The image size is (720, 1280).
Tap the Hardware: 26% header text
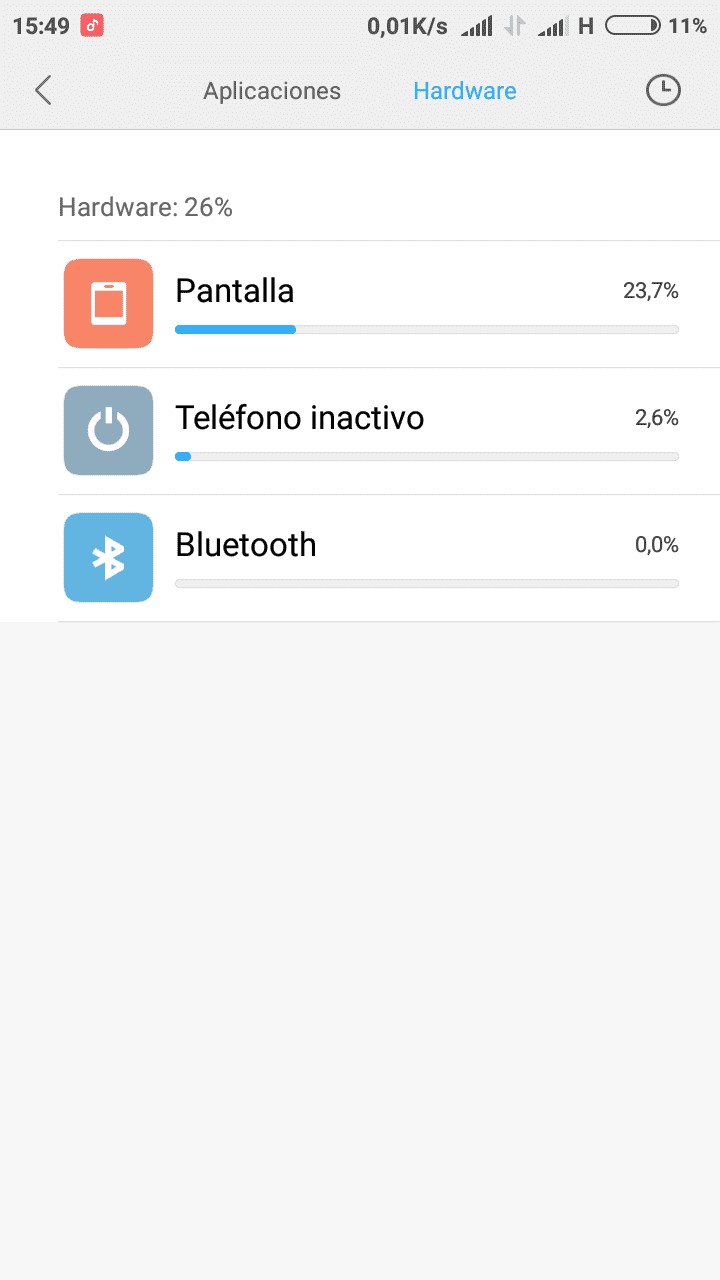(x=145, y=207)
